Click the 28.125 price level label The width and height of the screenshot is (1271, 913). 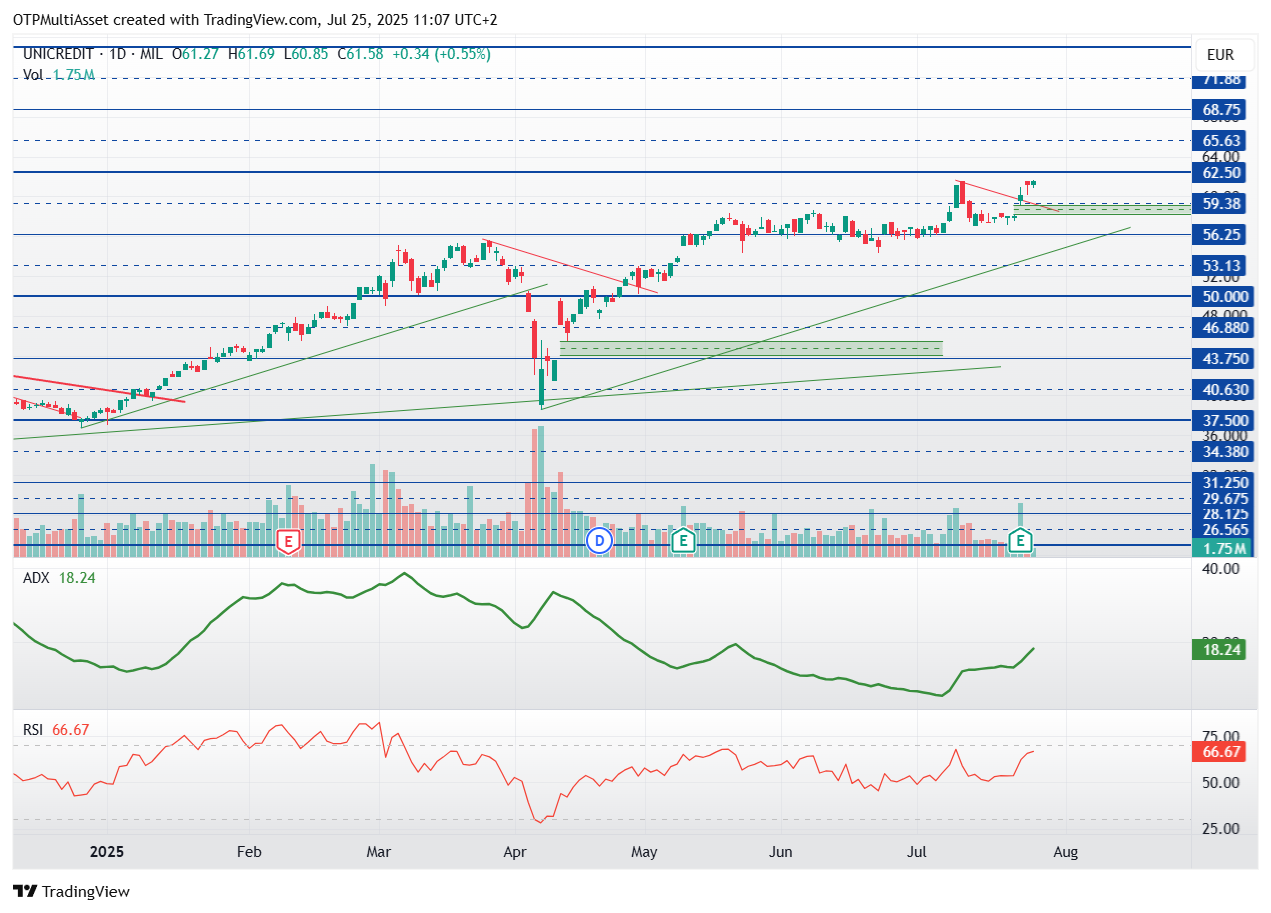pos(1225,514)
